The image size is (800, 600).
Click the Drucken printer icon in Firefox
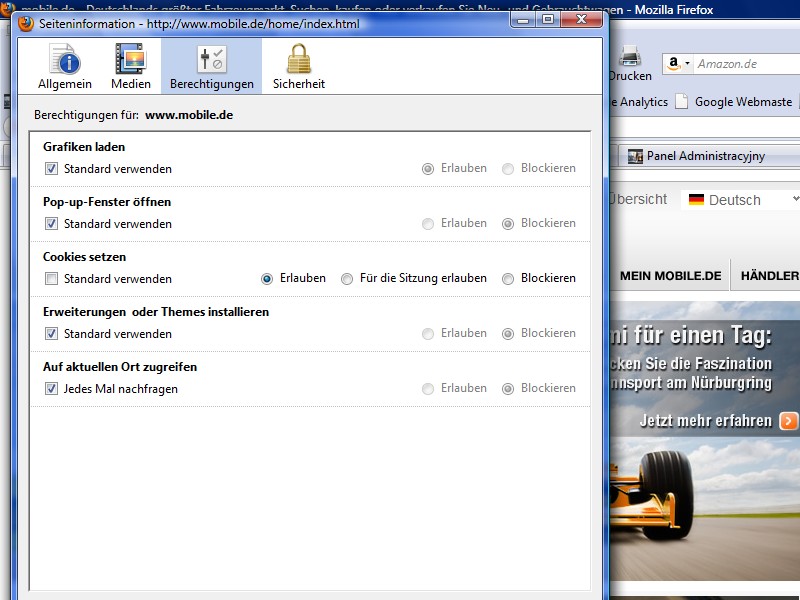[x=630, y=56]
